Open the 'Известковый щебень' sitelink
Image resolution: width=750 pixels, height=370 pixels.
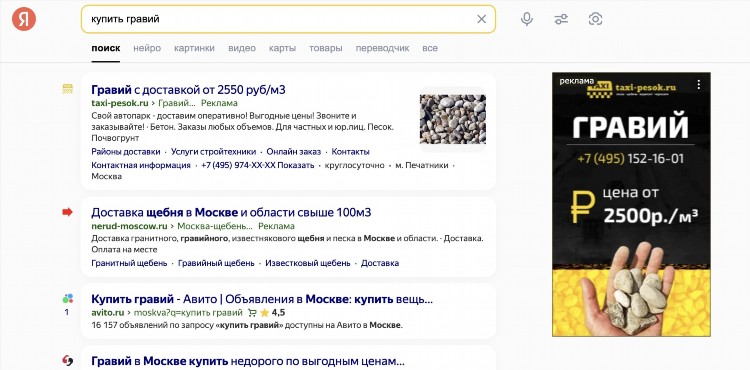pos(308,263)
